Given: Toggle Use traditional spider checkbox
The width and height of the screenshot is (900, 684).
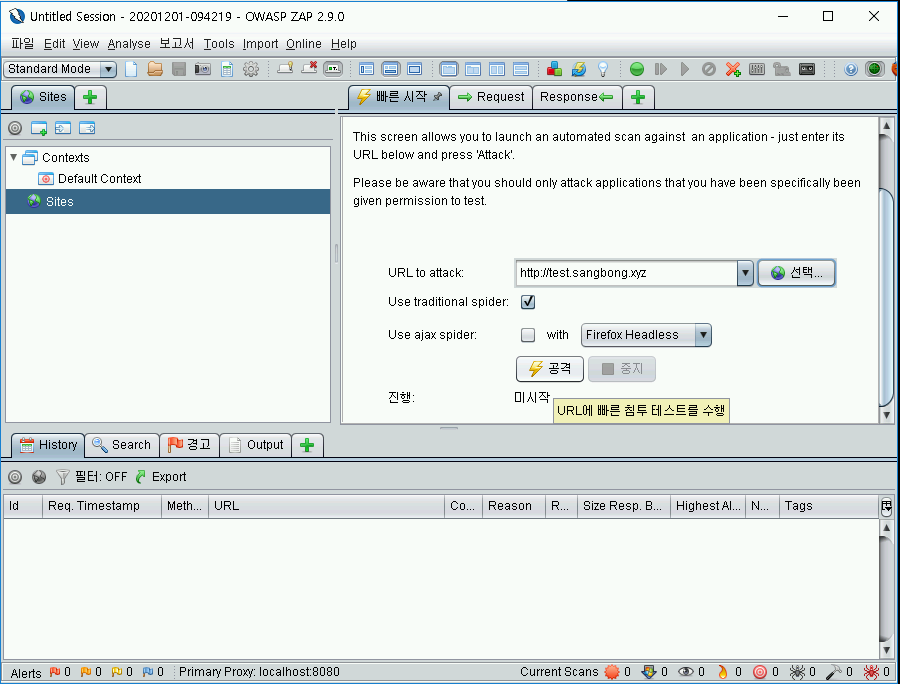Looking at the screenshot, I should [x=528, y=302].
